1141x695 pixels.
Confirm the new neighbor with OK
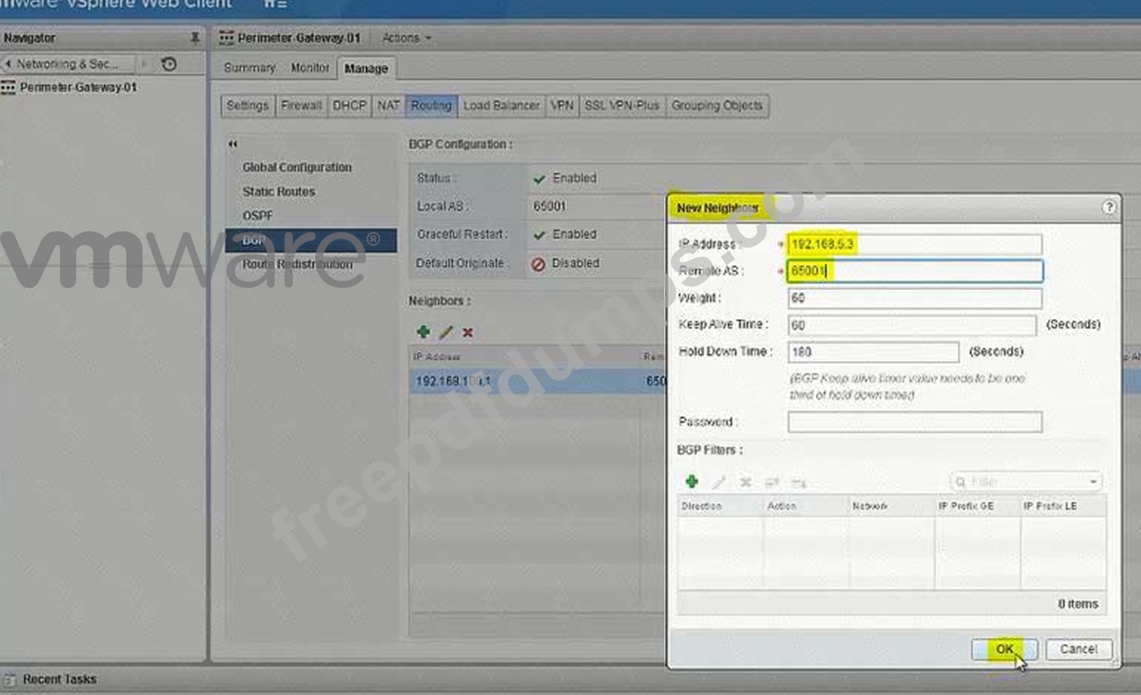coord(1004,649)
